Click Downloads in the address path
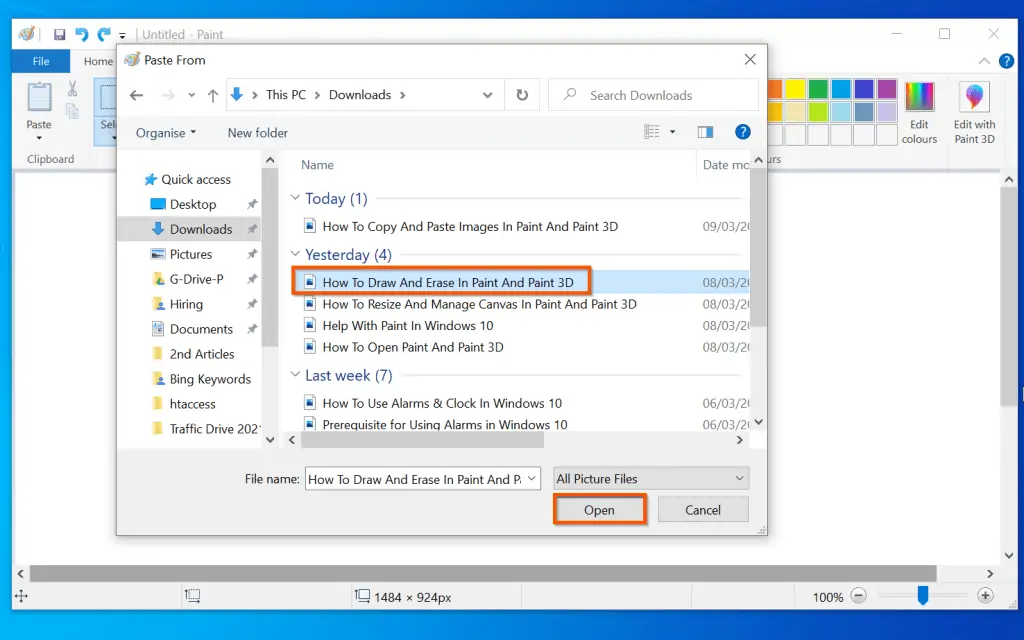The image size is (1024, 640). coord(360,95)
